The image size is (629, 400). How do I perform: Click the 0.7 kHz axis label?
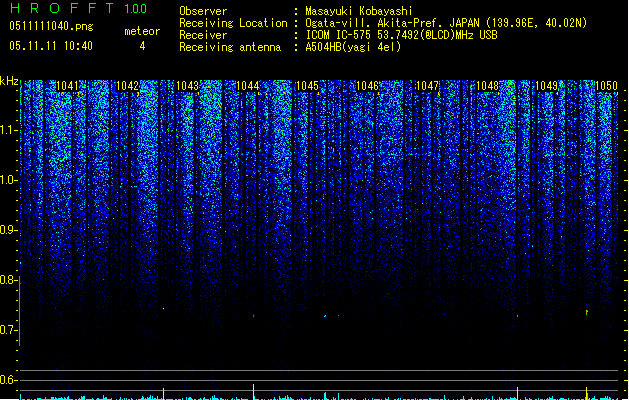coord(8,330)
